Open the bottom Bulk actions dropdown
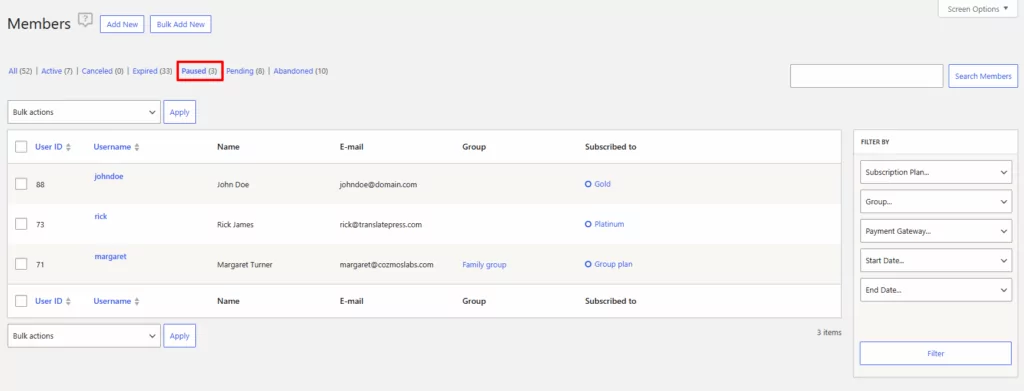 coord(84,336)
